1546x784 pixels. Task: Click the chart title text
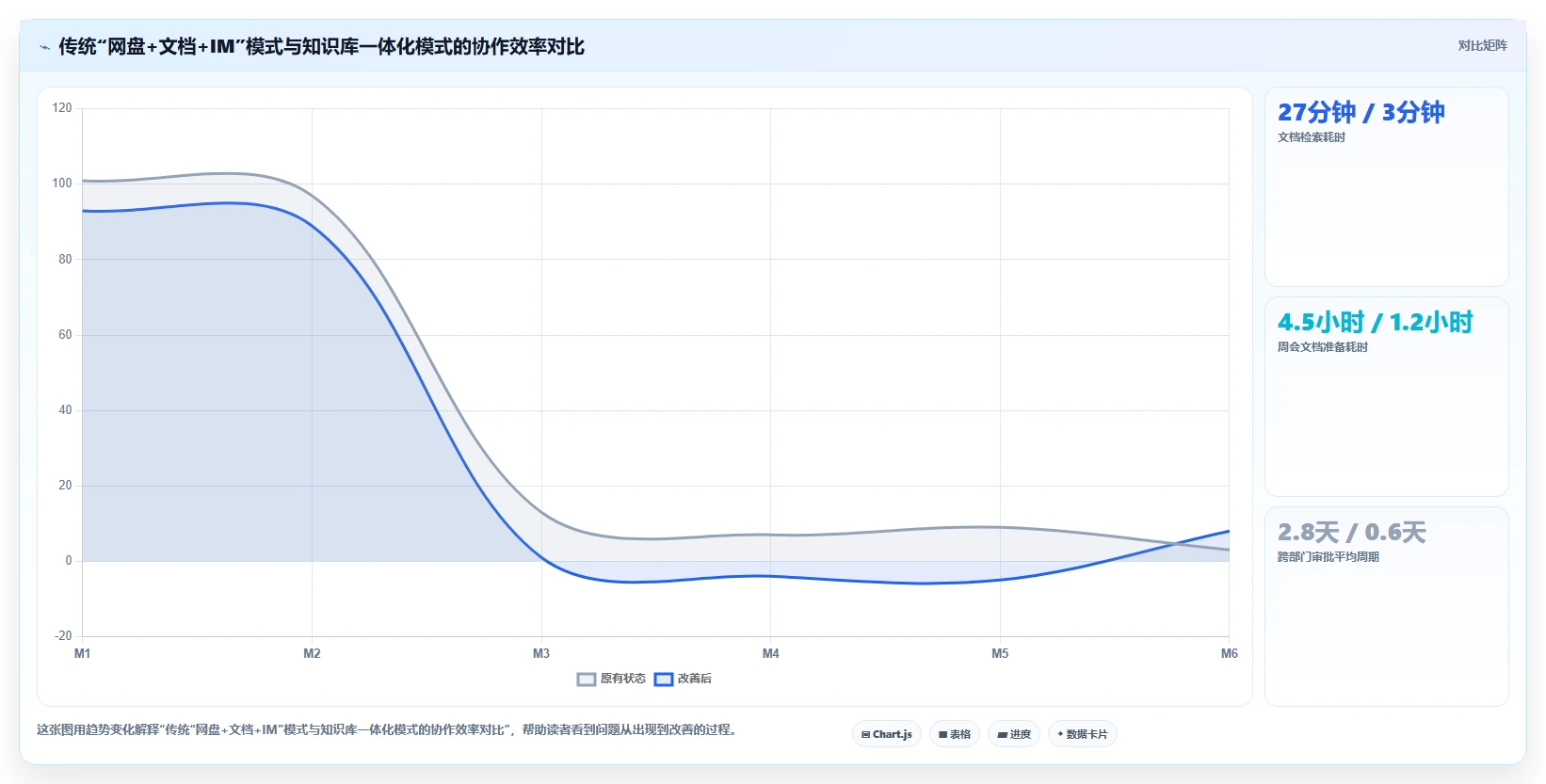click(322, 46)
